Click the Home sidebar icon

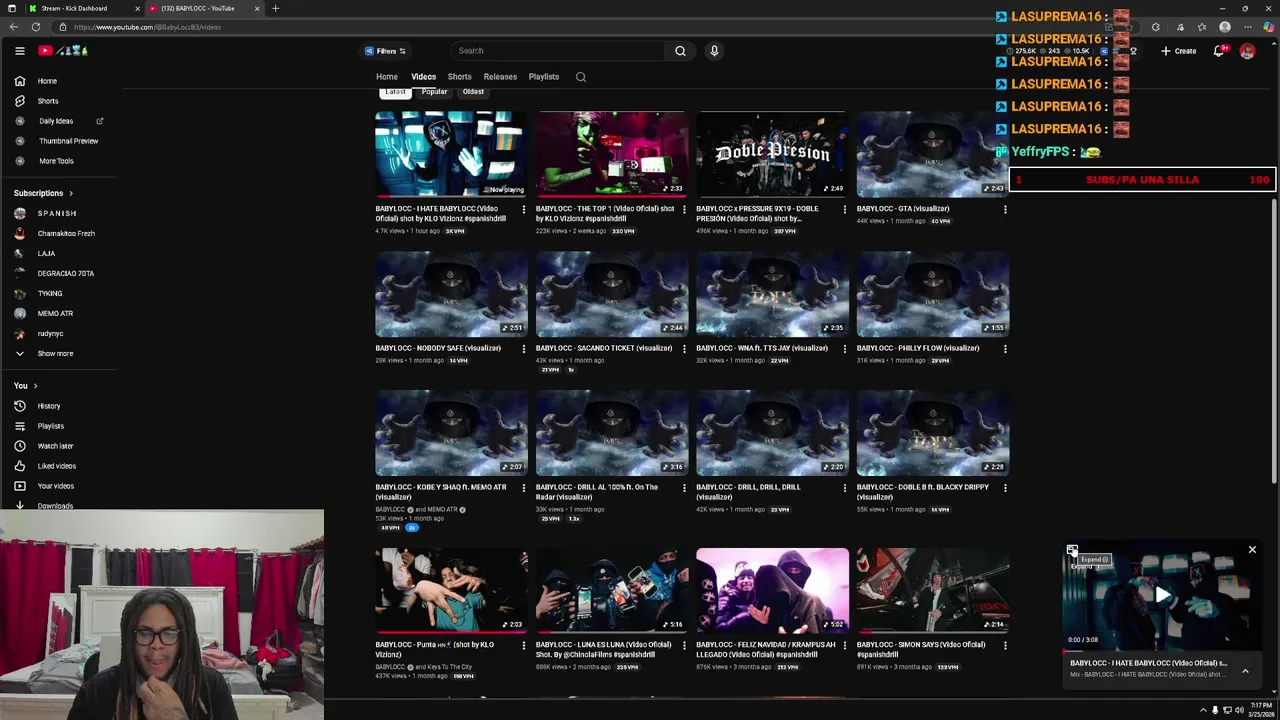pyautogui.click(x=19, y=81)
